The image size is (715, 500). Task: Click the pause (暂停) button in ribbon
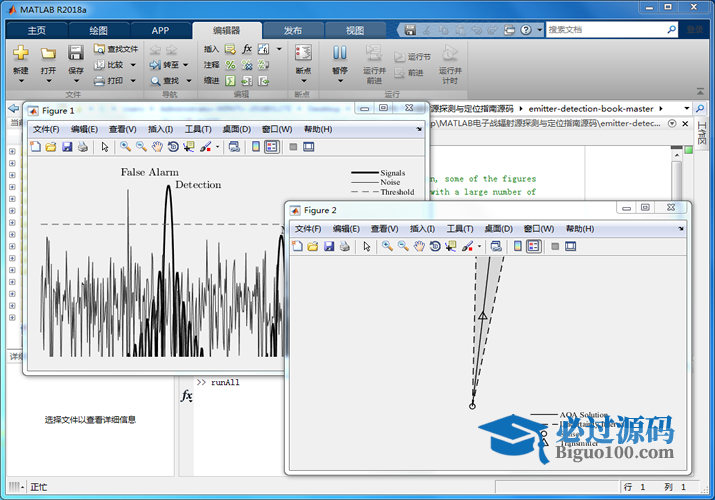pos(340,57)
